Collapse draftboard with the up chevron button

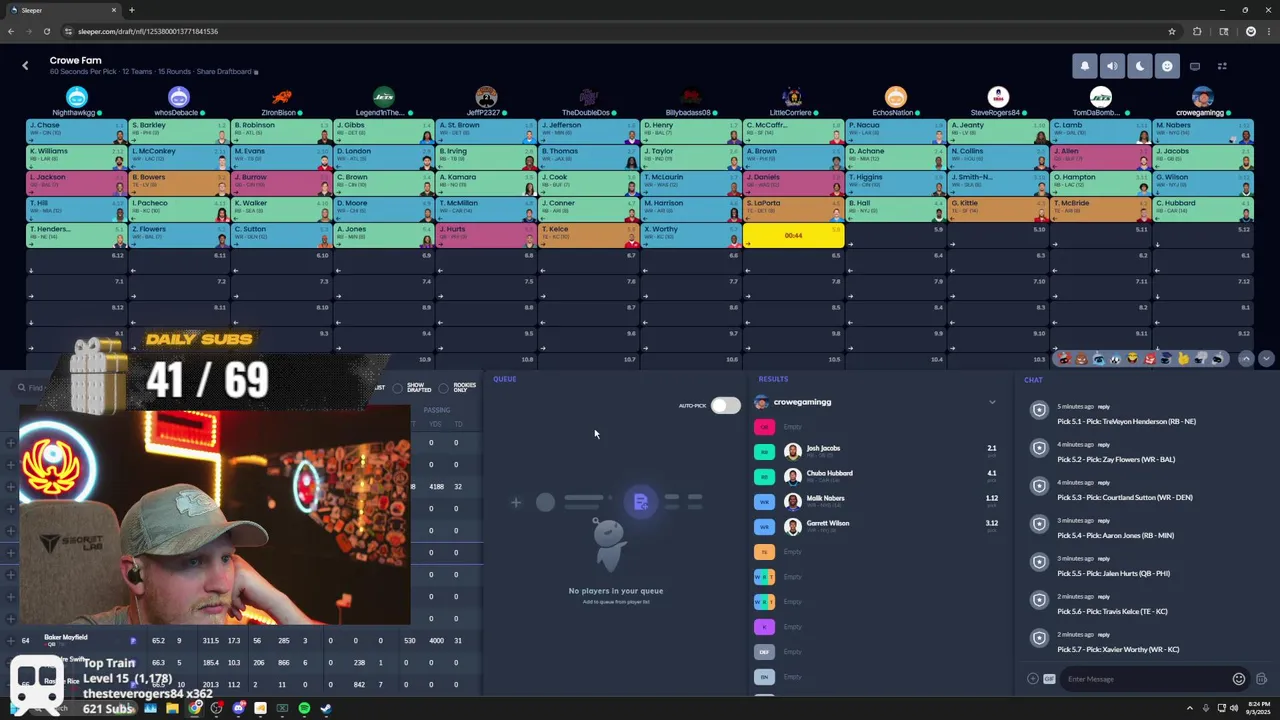coord(1246,358)
